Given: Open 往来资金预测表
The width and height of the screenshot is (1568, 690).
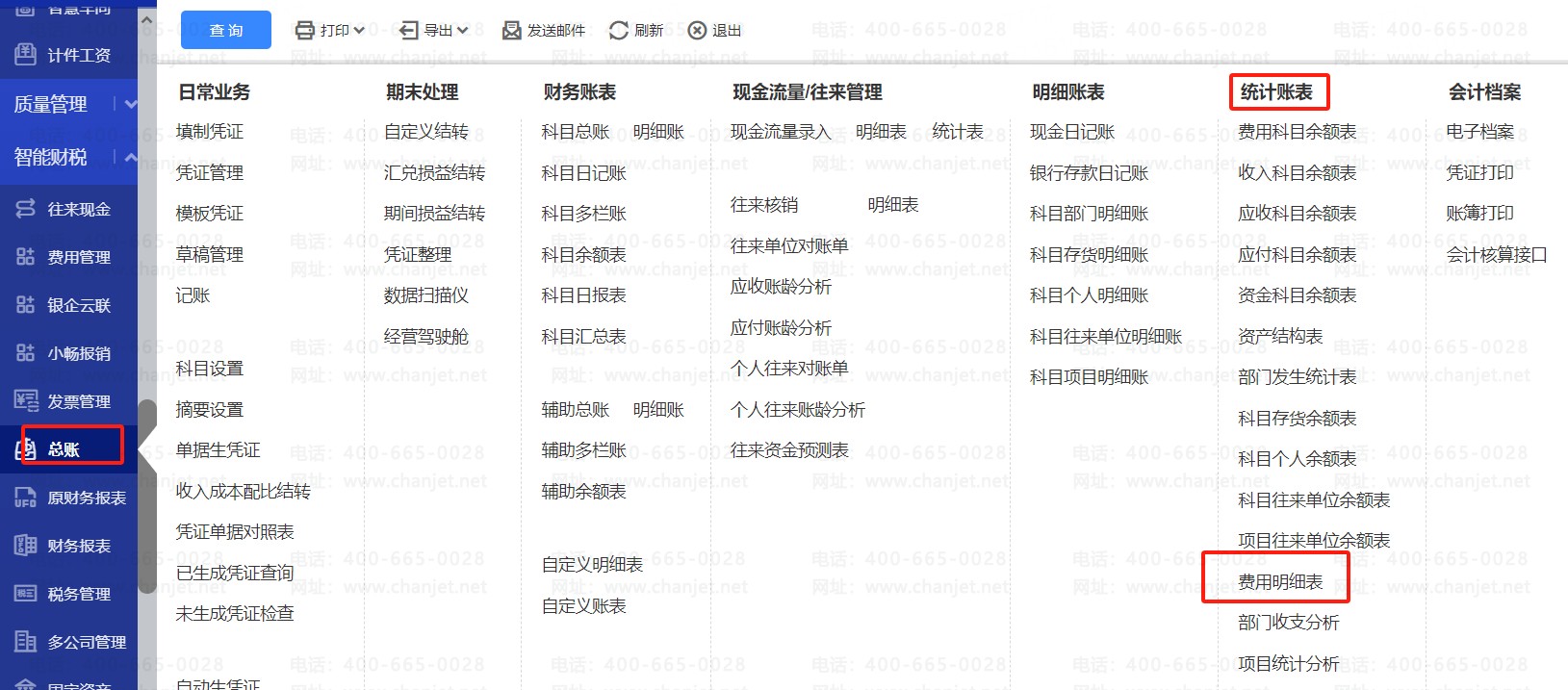Looking at the screenshot, I should coord(789,450).
